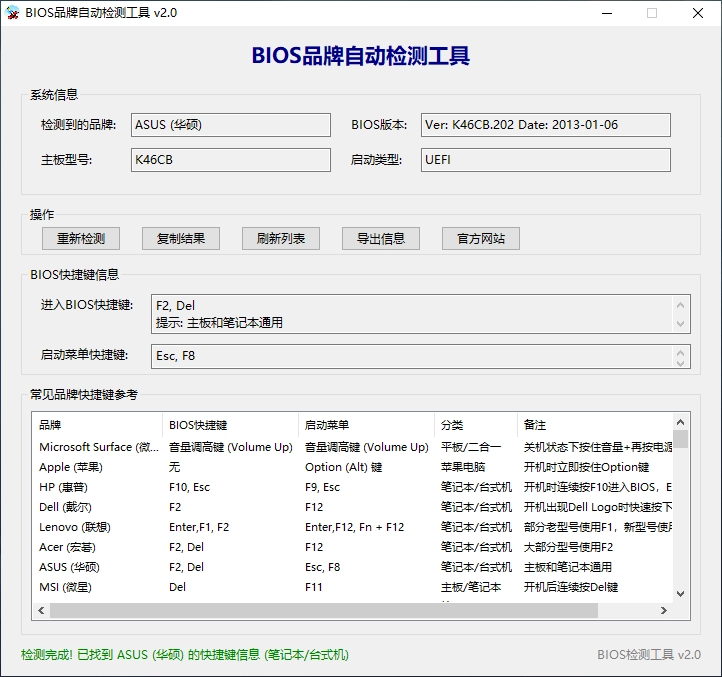This screenshot has width=722, height=677.
Task: Click the 备注 column header
Action: point(595,425)
